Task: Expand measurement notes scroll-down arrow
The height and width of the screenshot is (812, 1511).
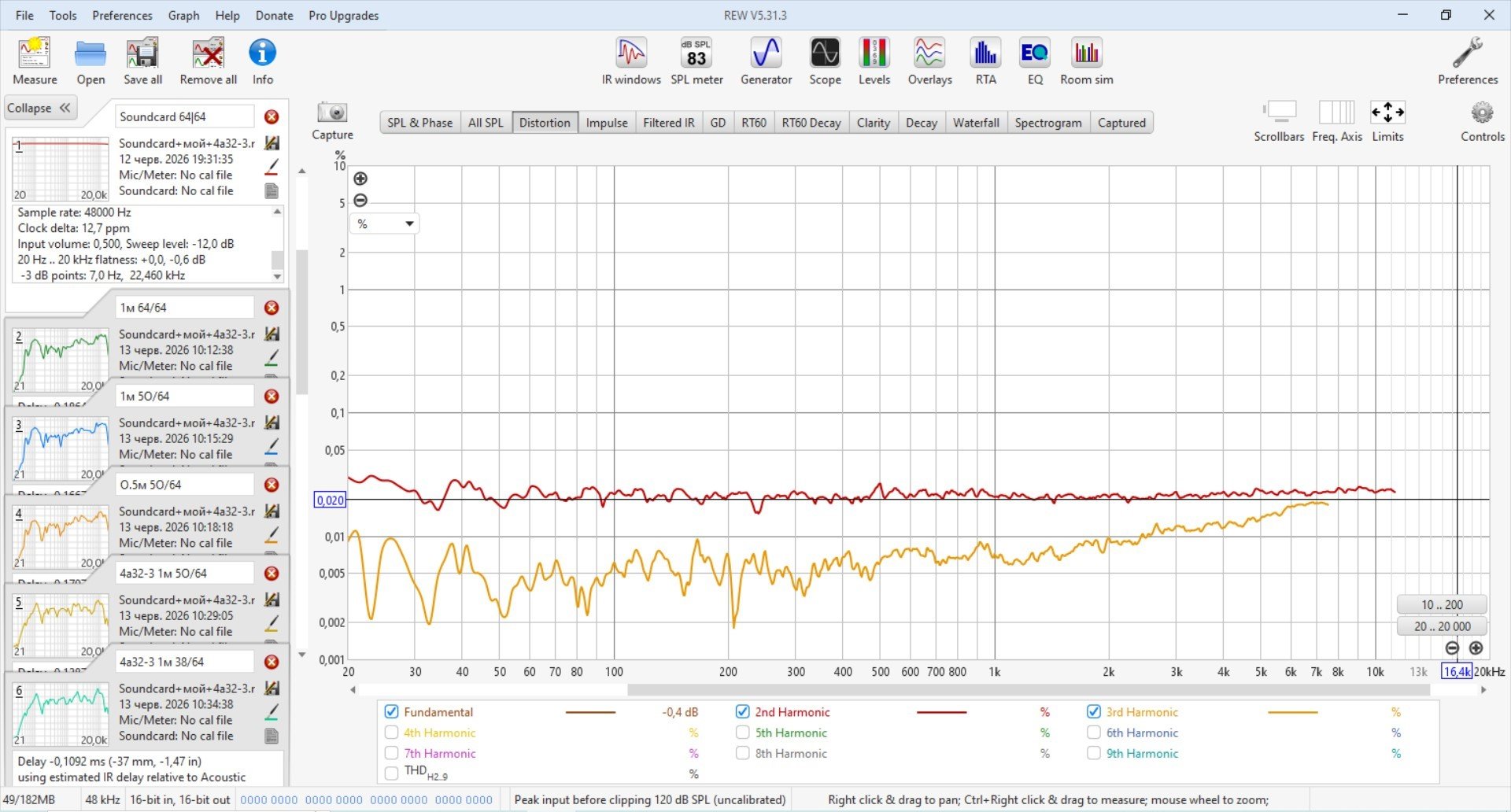Action: (x=277, y=276)
